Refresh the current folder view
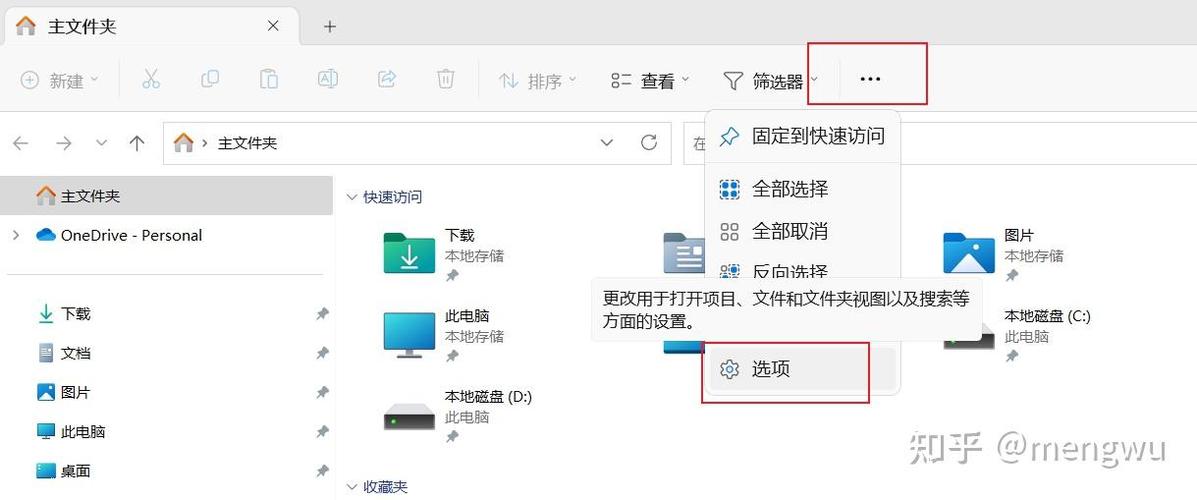1197x500 pixels. (x=649, y=143)
